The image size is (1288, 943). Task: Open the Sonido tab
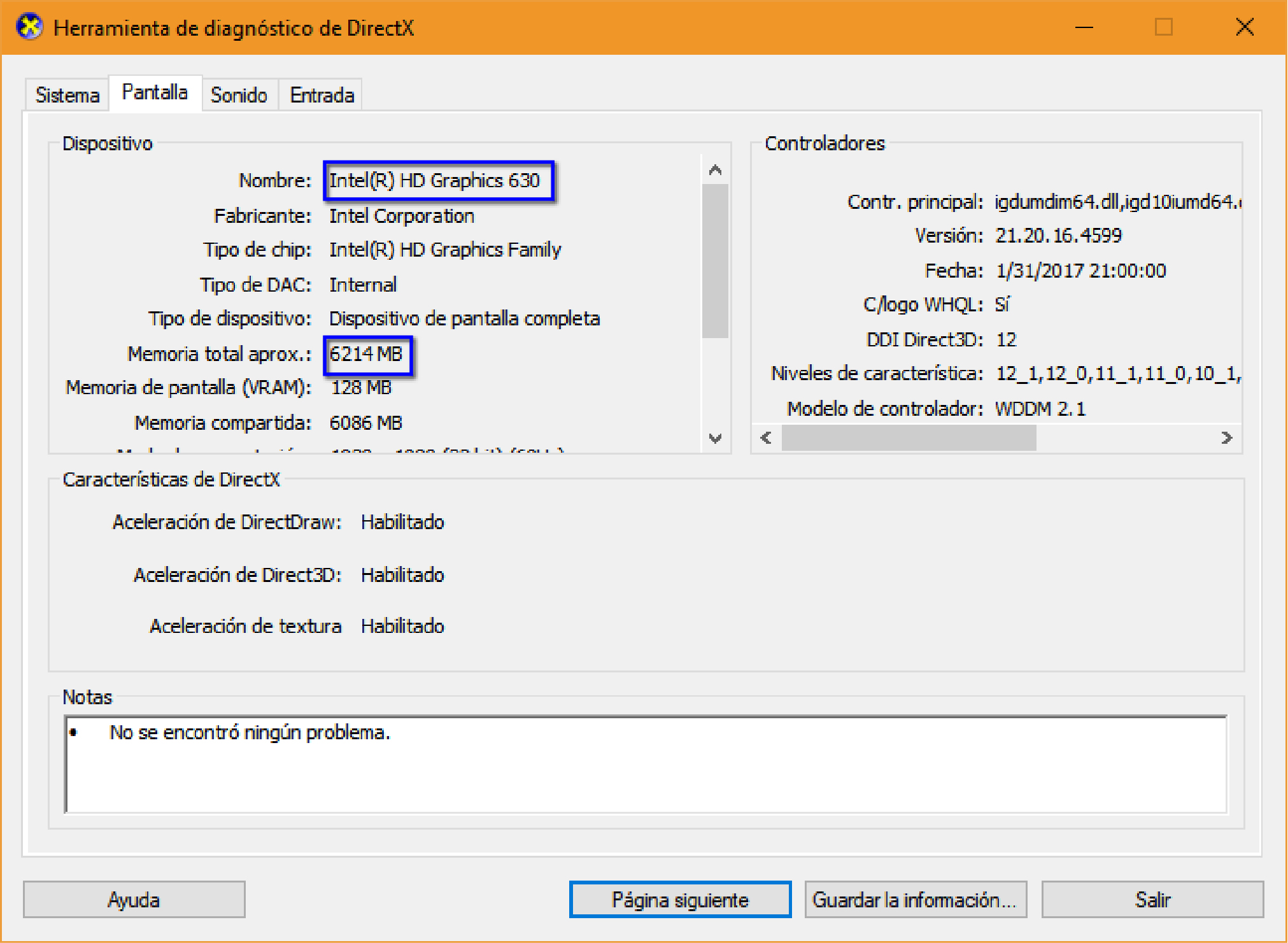click(x=239, y=96)
